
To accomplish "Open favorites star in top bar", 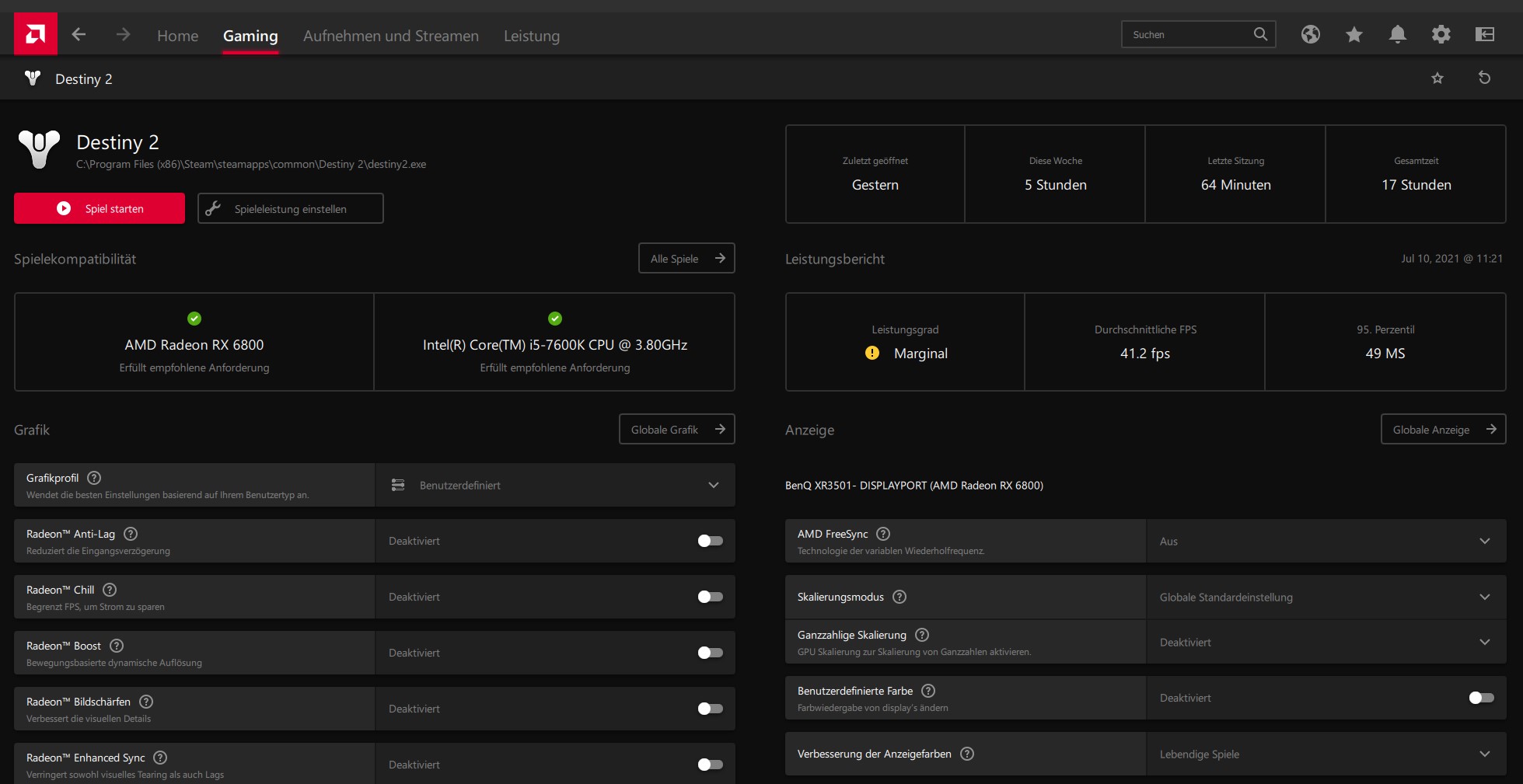I will 1354,34.
